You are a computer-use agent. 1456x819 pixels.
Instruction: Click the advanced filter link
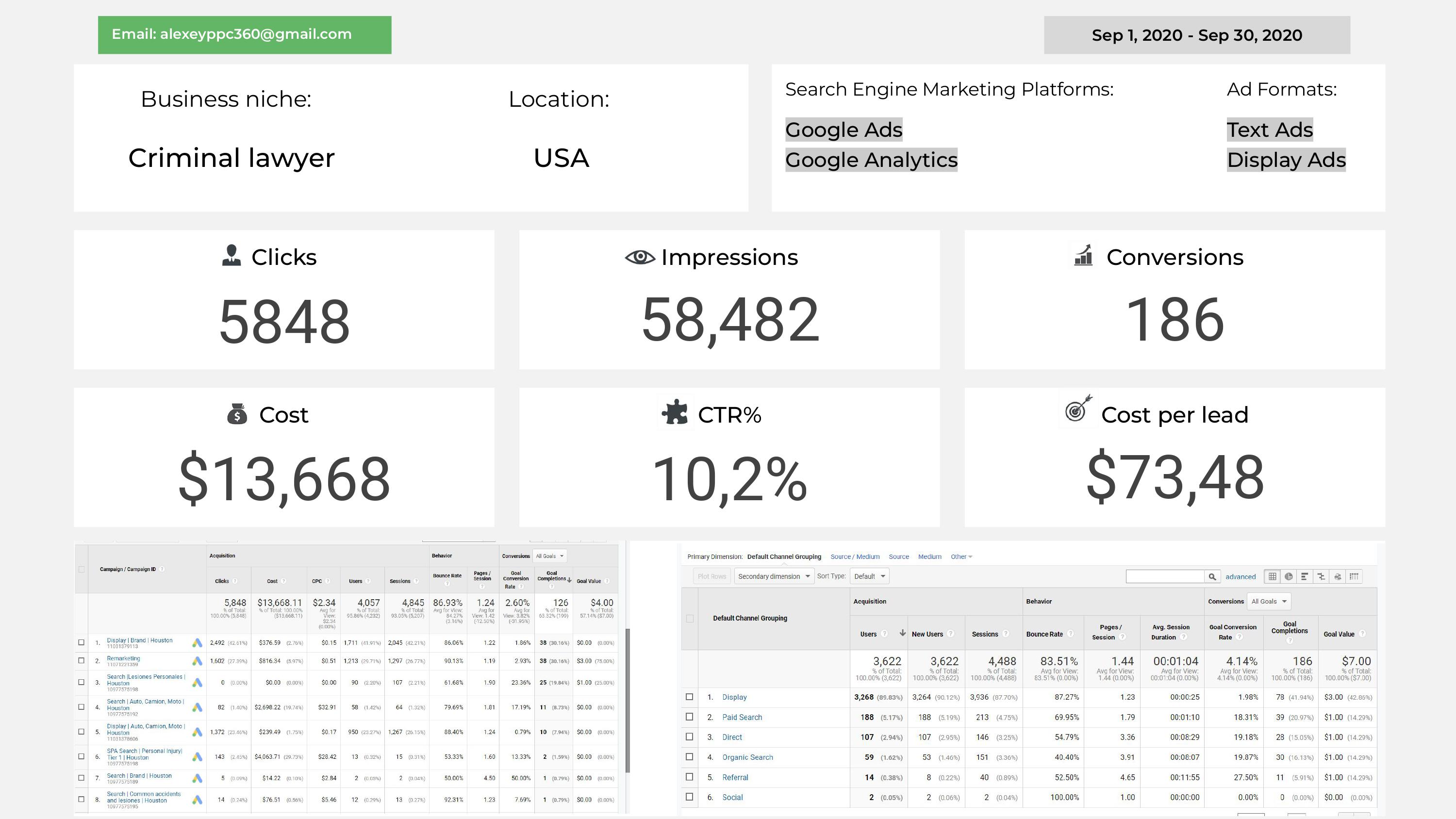[1240, 577]
